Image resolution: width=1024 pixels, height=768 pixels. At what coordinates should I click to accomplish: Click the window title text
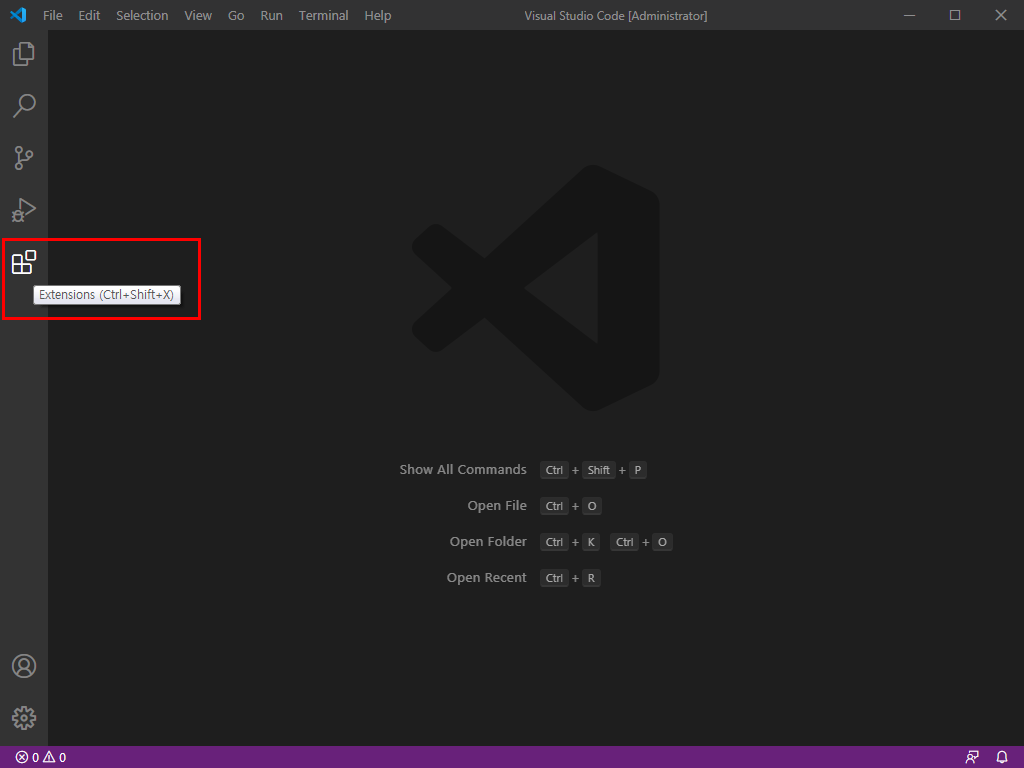[616, 16]
